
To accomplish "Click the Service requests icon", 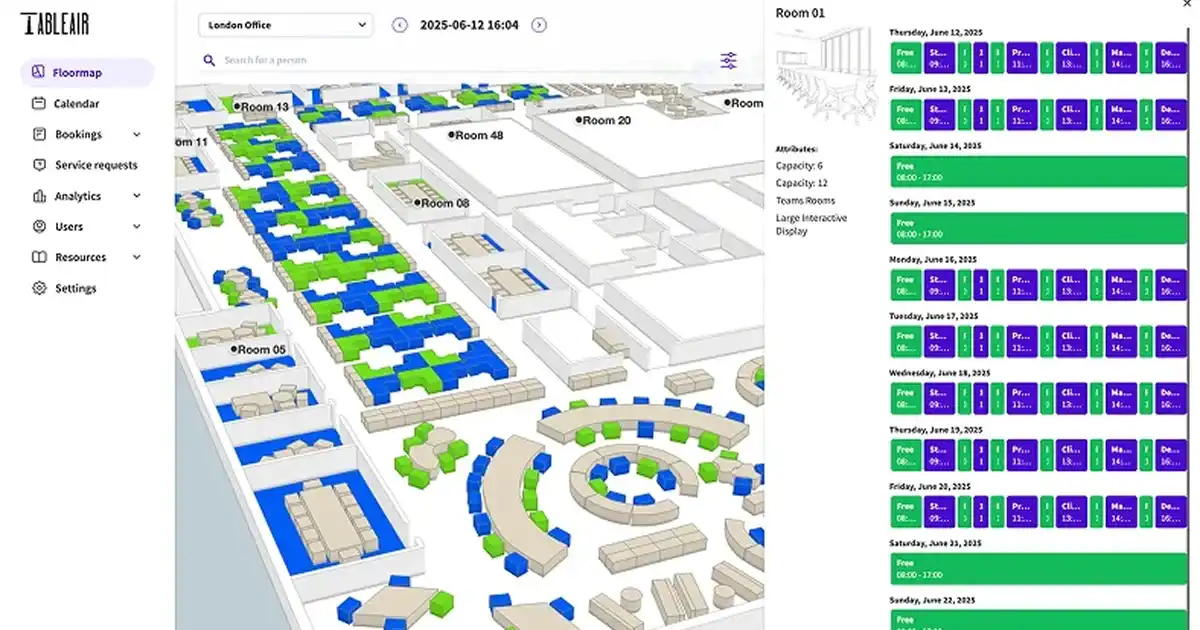I will pyautogui.click(x=38, y=165).
